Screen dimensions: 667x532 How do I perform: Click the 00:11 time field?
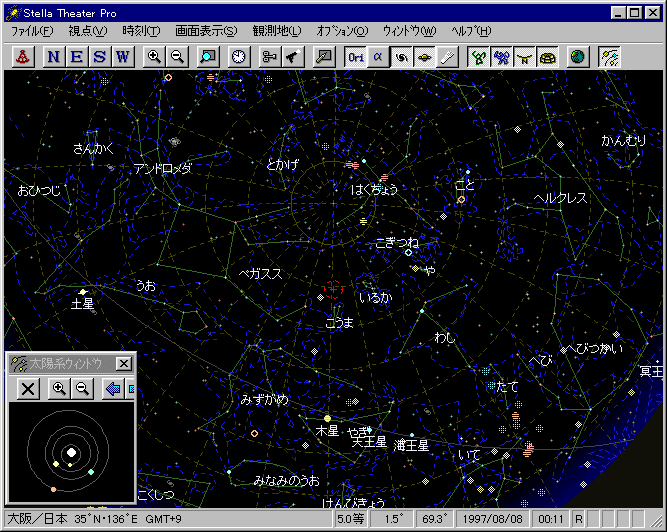[x=550, y=519]
